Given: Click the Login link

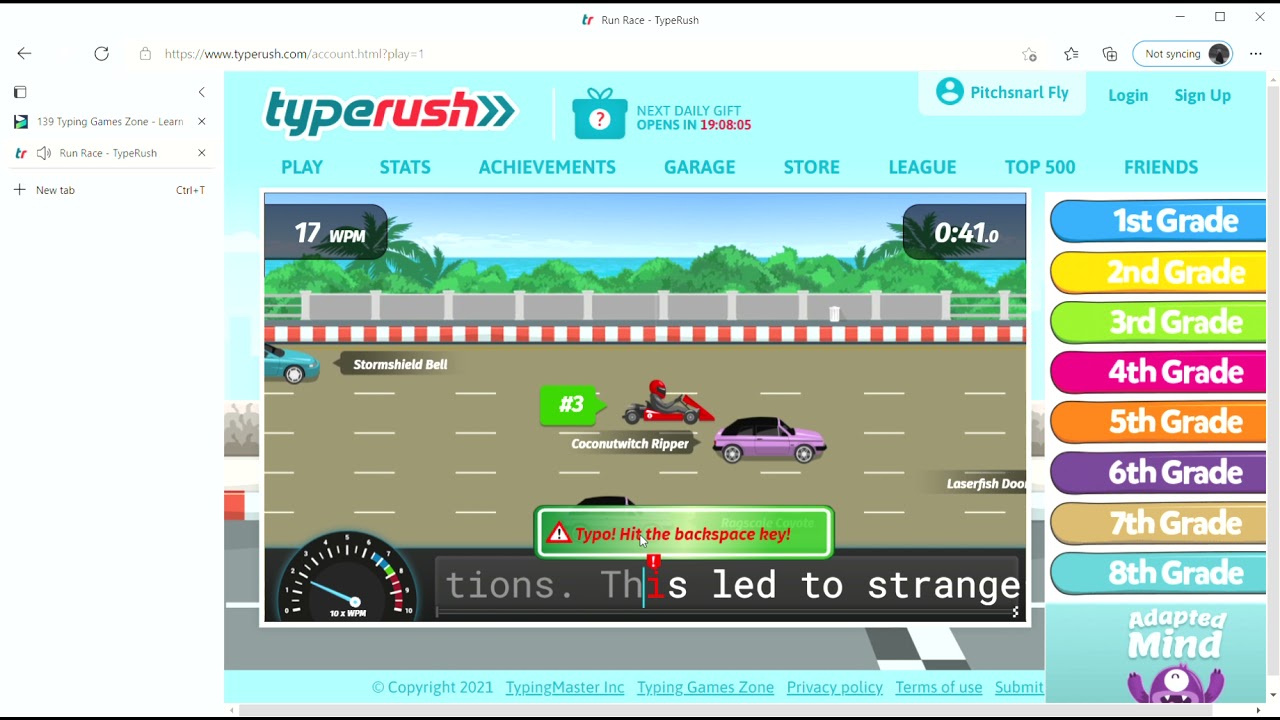Looking at the screenshot, I should 1128,95.
